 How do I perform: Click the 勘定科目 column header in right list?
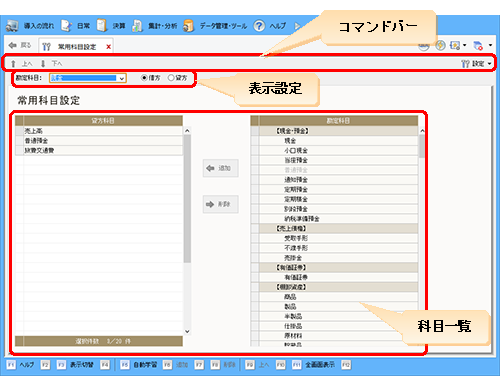click(x=338, y=121)
